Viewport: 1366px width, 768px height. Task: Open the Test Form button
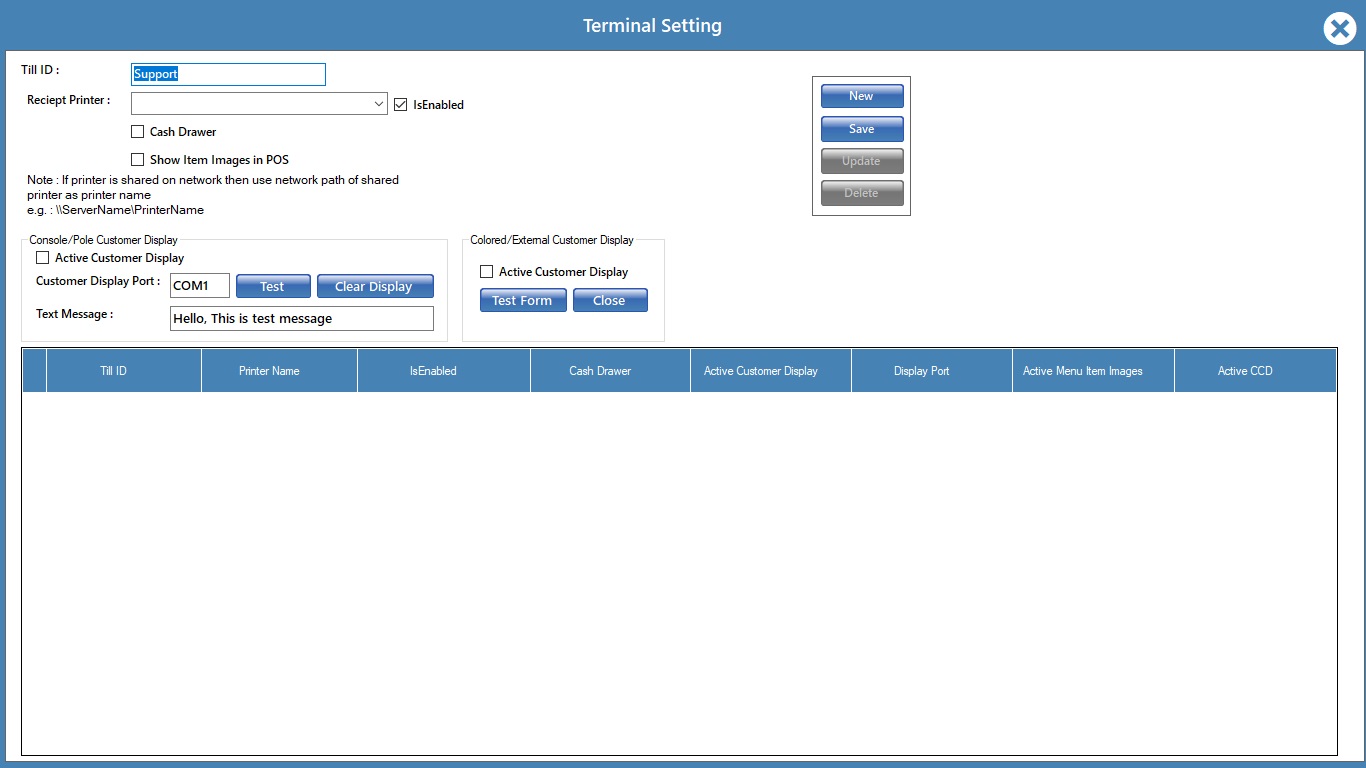coord(523,300)
